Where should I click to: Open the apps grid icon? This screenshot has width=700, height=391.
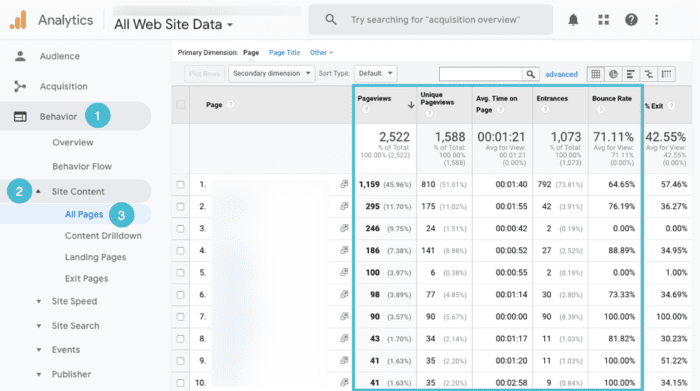(x=604, y=20)
